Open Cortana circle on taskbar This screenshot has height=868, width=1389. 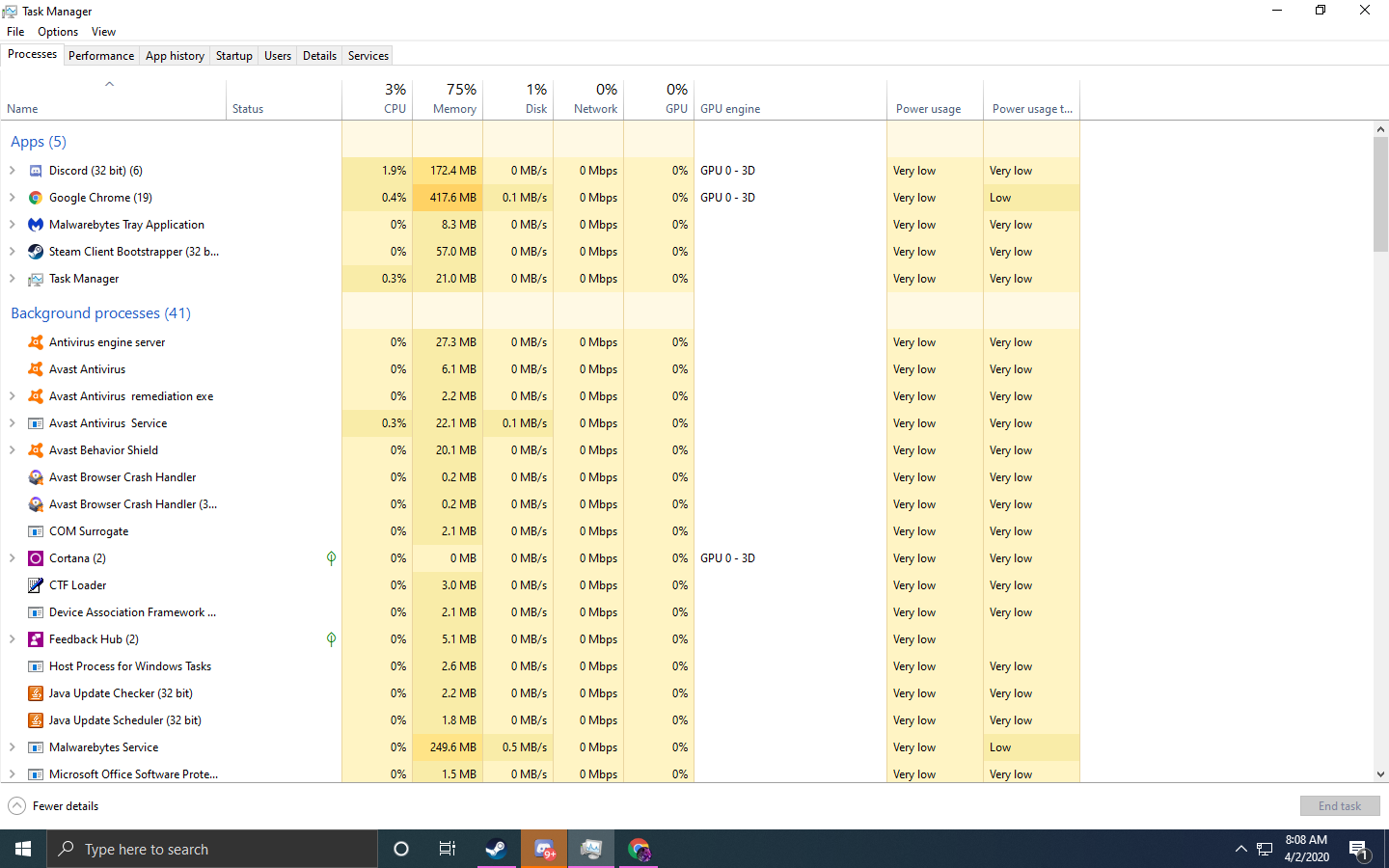pyautogui.click(x=401, y=849)
